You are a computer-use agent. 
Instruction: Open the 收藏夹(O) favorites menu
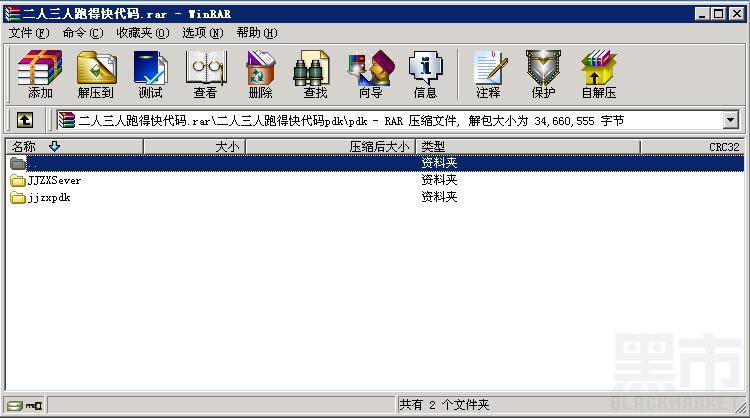point(143,33)
